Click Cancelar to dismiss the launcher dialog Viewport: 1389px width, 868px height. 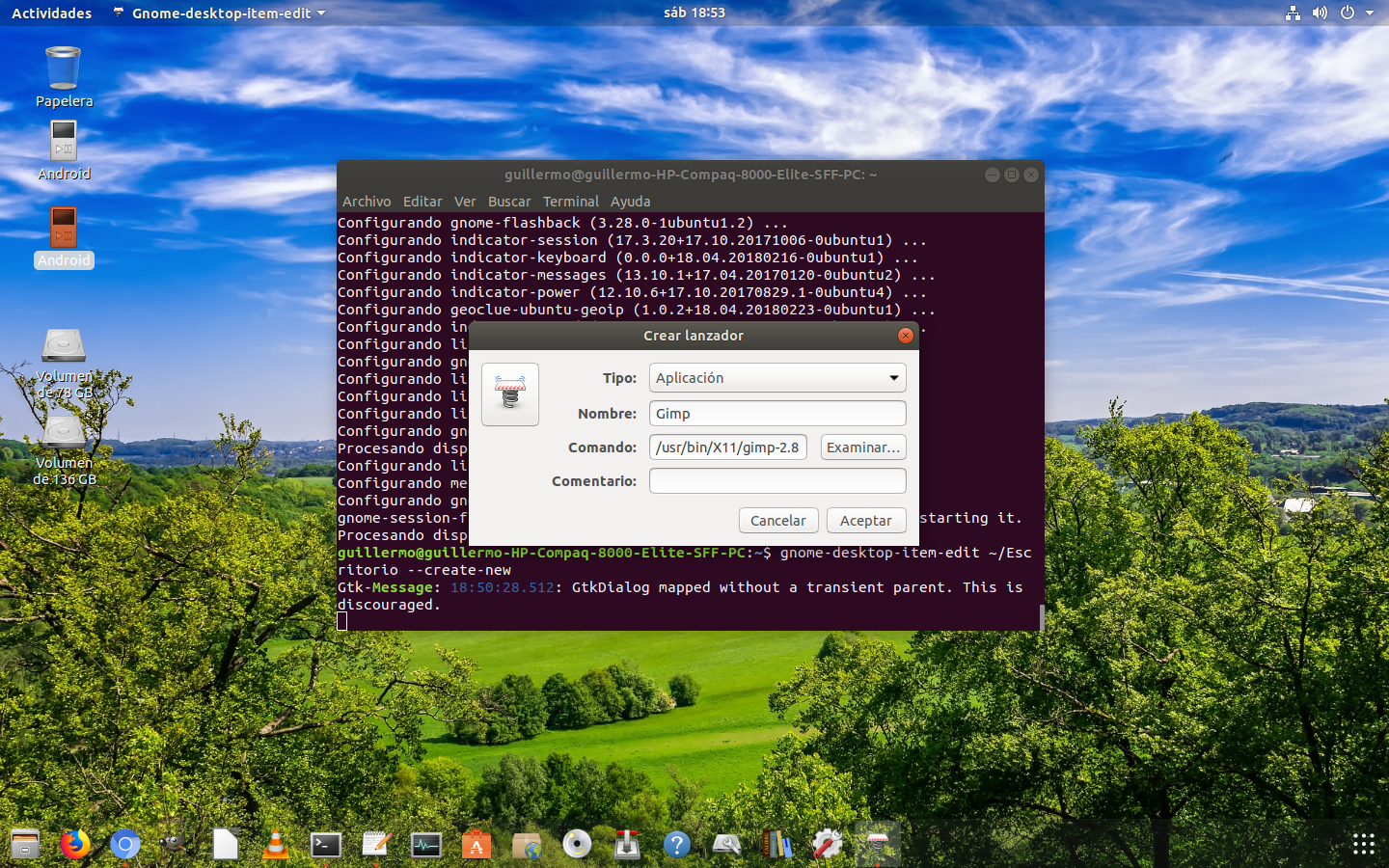pos(778,520)
